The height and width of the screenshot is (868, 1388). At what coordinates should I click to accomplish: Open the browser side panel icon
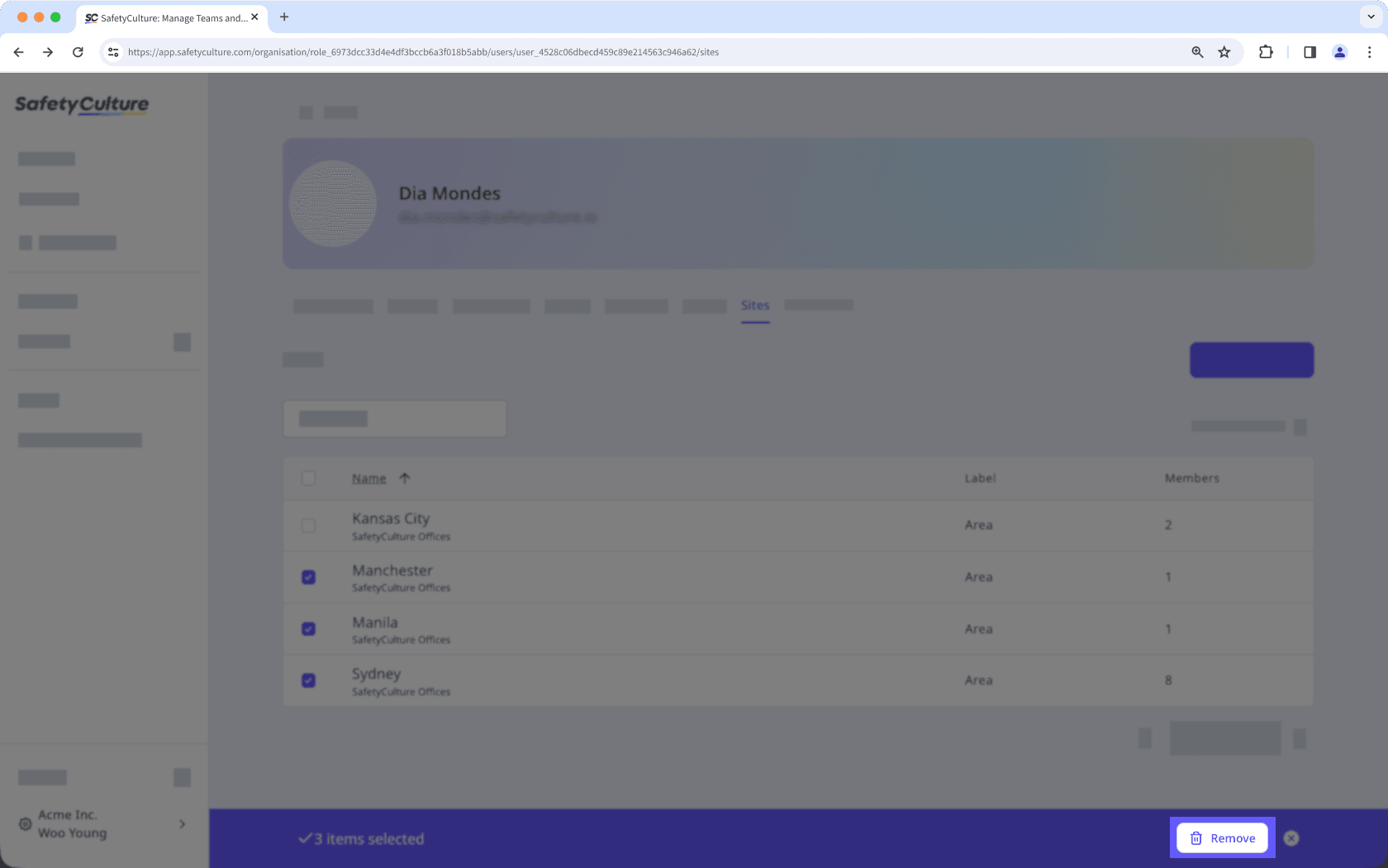pyautogui.click(x=1309, y=51)
